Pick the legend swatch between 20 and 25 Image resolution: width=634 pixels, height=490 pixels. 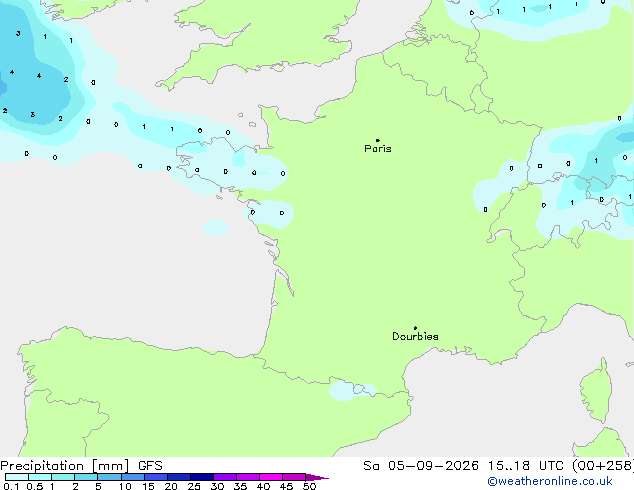[x=179, y=477]
